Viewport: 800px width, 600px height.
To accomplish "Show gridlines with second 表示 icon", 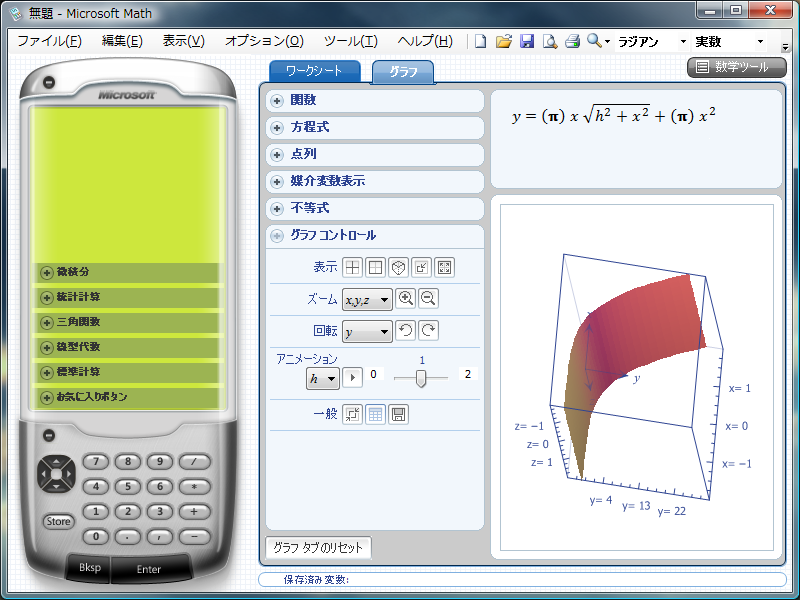I will click(376, 267).
